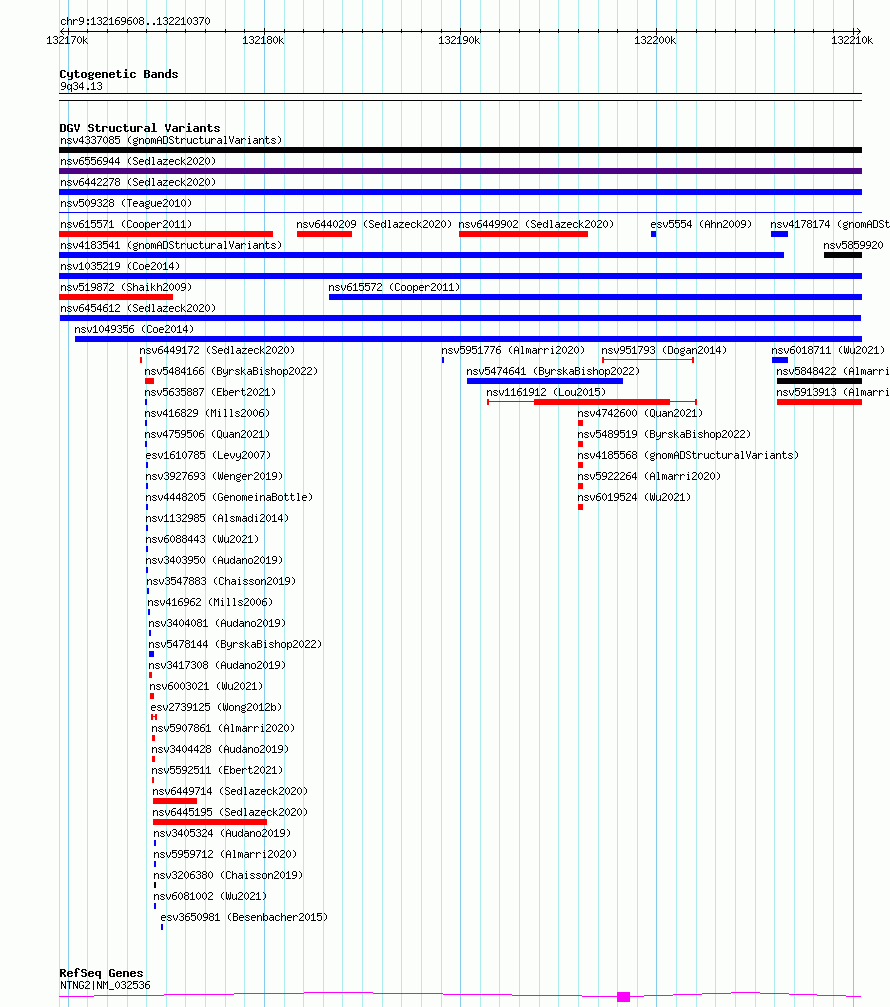This screenshot has height=1007, width=890.
Task: Click the blue nsv4178174 variant bar
Action: pos(780,234)
